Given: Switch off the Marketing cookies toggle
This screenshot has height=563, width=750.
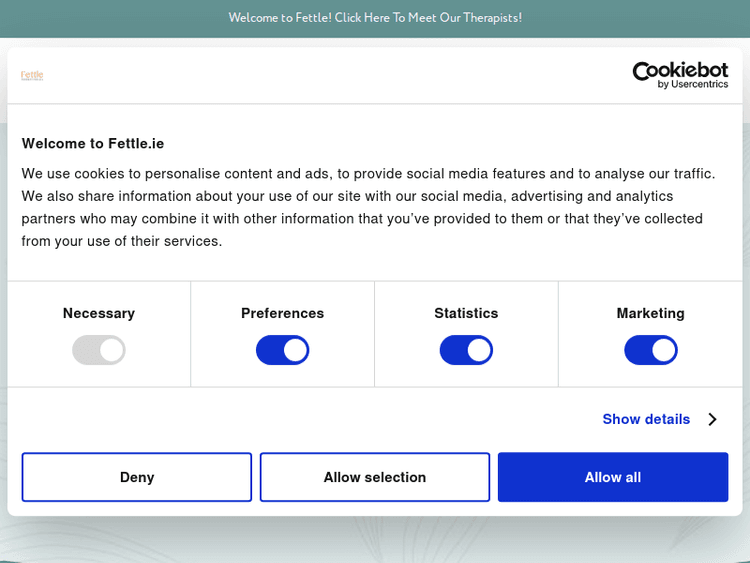Looking at the screenshot, I should [x=650, y=350].
